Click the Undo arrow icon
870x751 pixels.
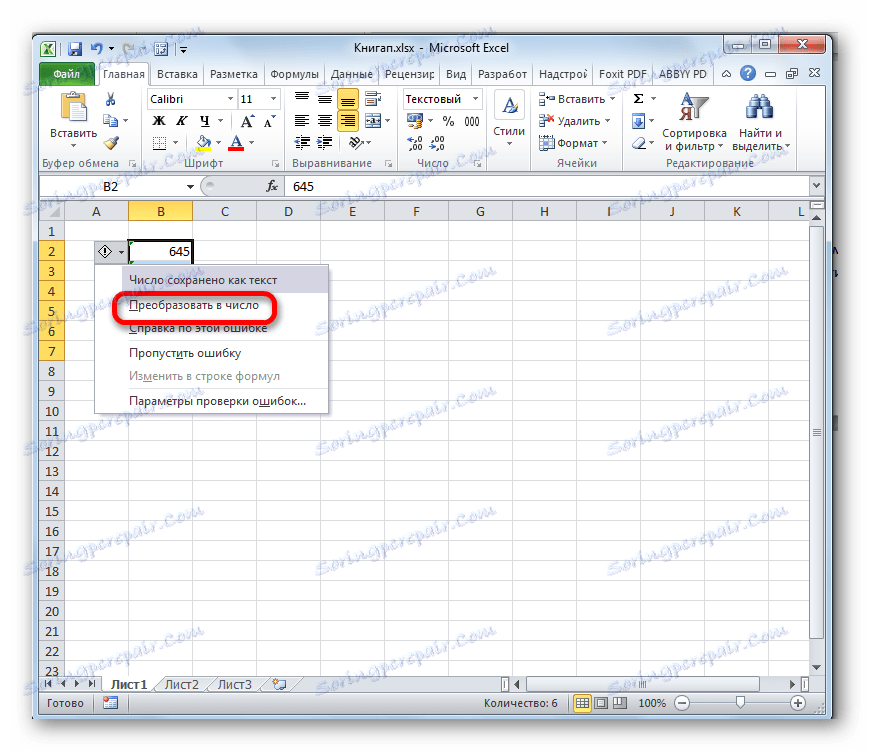(x=97, y=49)
